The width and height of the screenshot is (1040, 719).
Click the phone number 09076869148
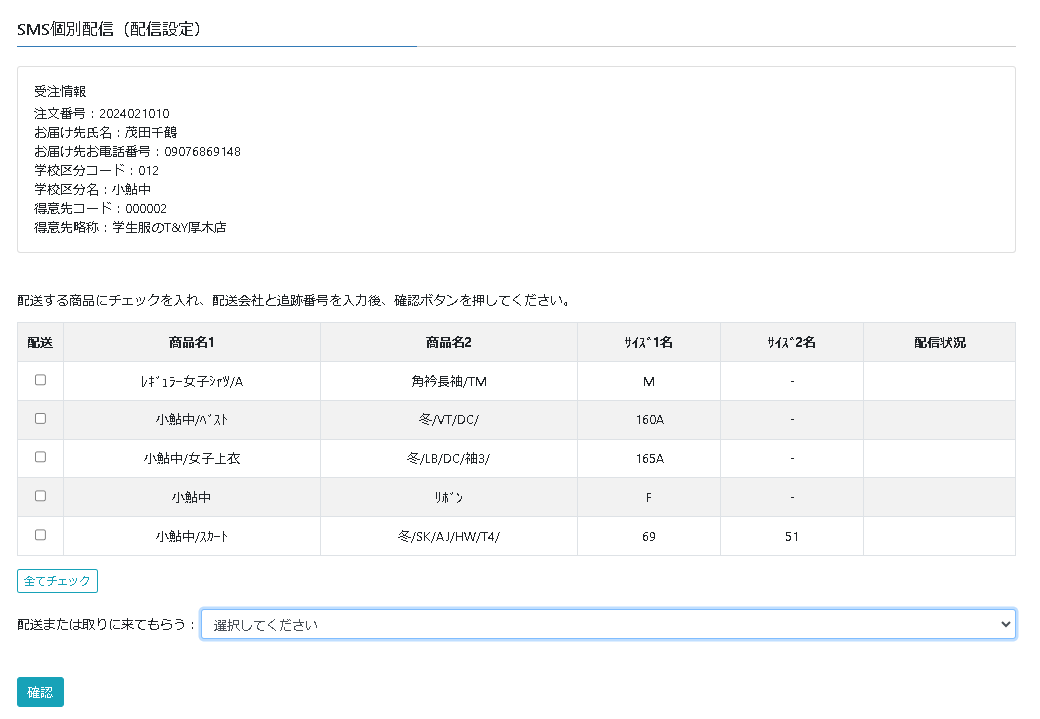202,151
